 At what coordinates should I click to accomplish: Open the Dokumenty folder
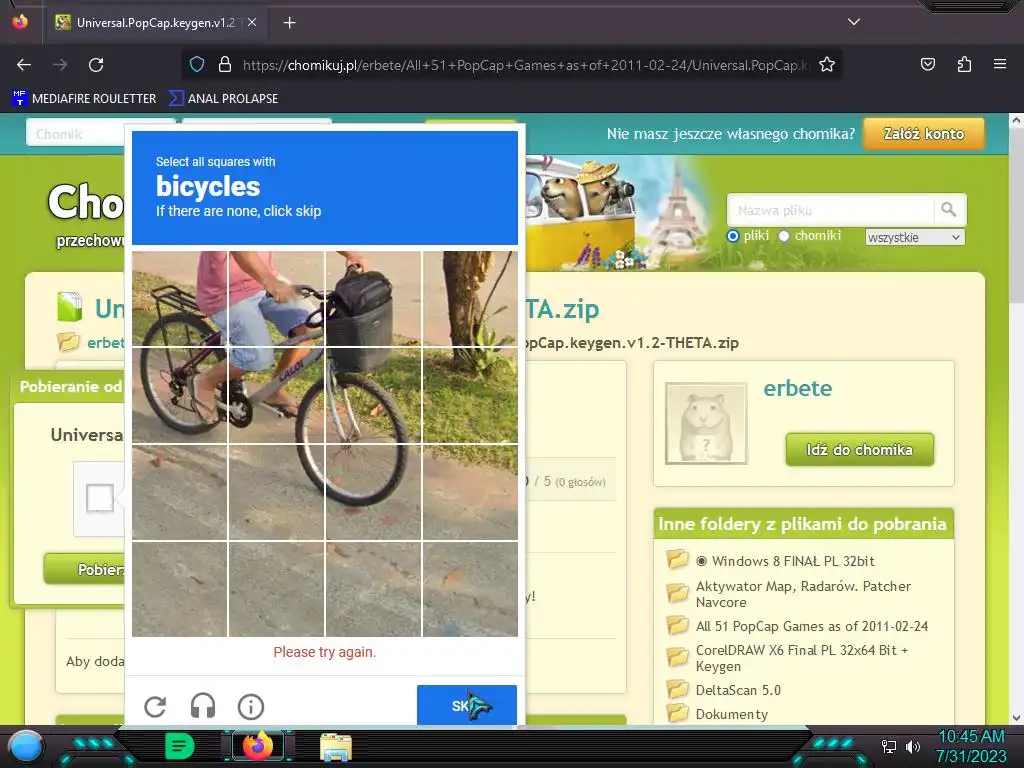click(x=731, y=714)
